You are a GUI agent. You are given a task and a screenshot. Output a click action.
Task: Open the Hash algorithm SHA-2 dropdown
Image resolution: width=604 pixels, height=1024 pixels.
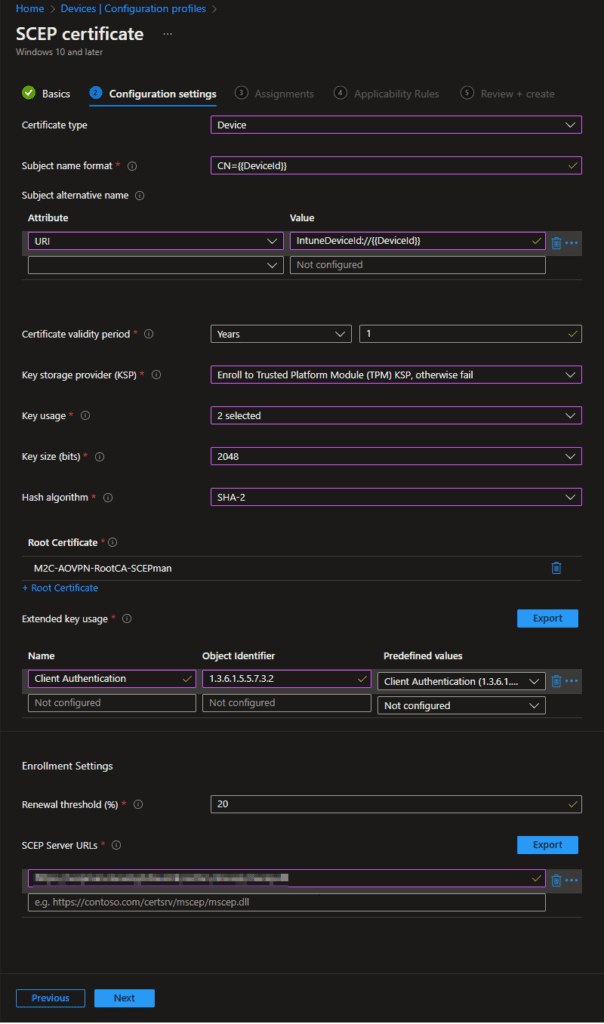click(x=396, y=497)
